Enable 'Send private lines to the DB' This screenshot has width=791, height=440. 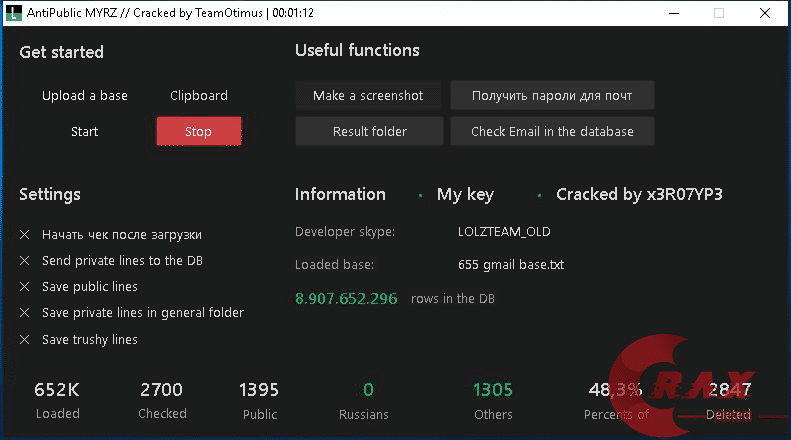point(25,261)
